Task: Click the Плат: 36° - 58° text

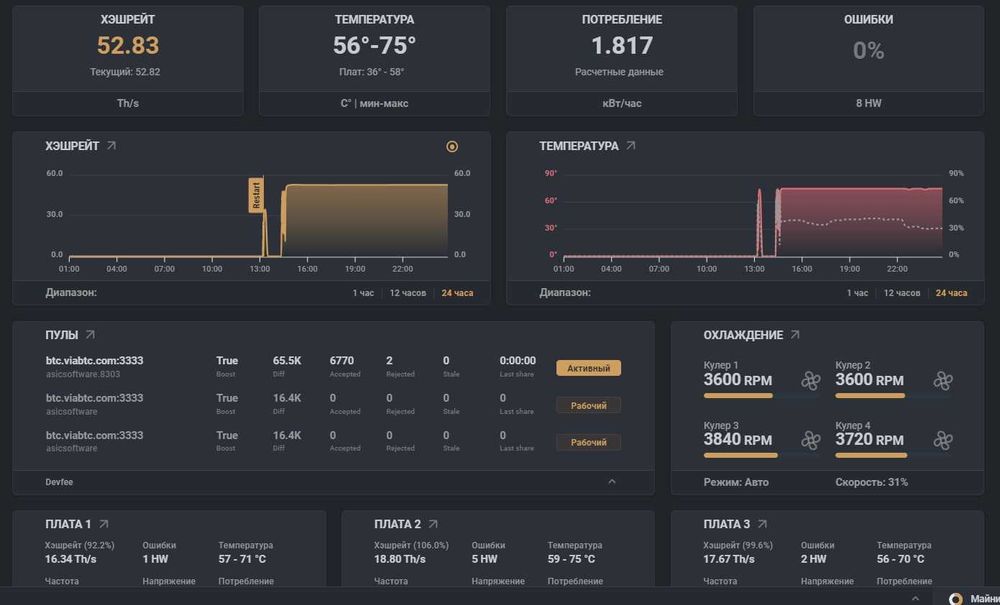Action: point(372,72)
